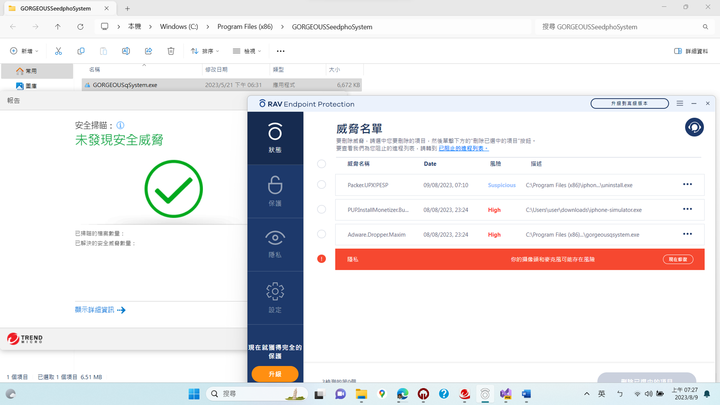Select the Adware.Dropper.Maxim threat row circle
Image resolution: width=720 pixels, height=405 pixels.
(x=321, y=234)
